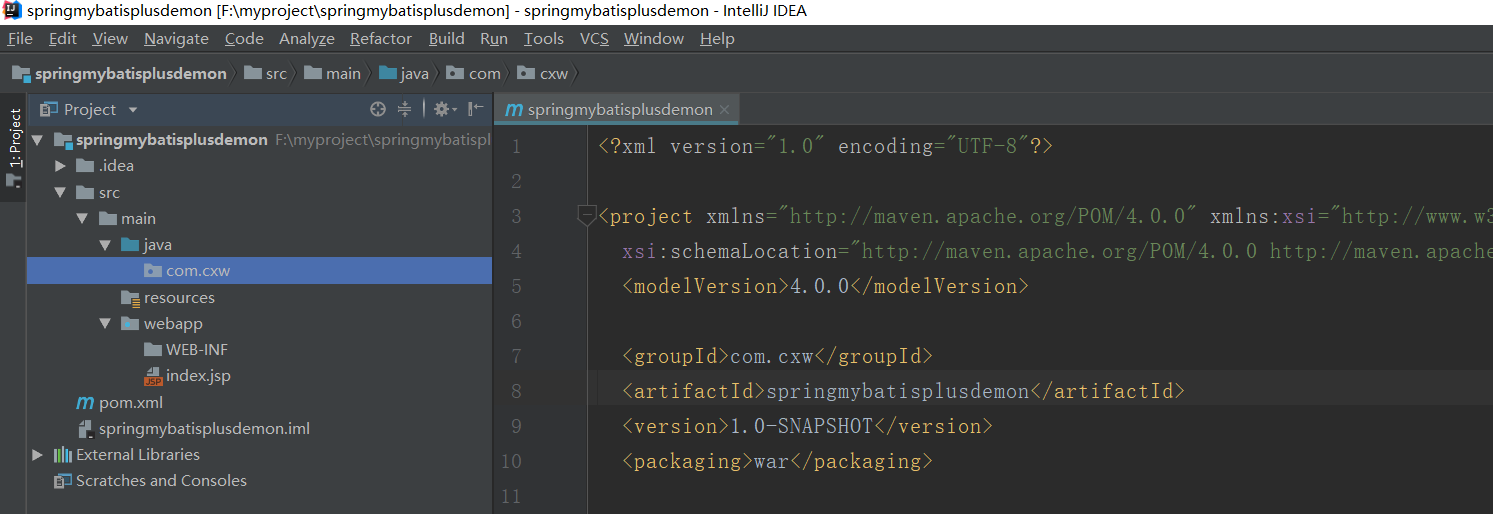The height and width of the screenshot is (514, 1493).
Task: Close the springmybatisplusdemon editor tab
Action: [x=724, y=110]
